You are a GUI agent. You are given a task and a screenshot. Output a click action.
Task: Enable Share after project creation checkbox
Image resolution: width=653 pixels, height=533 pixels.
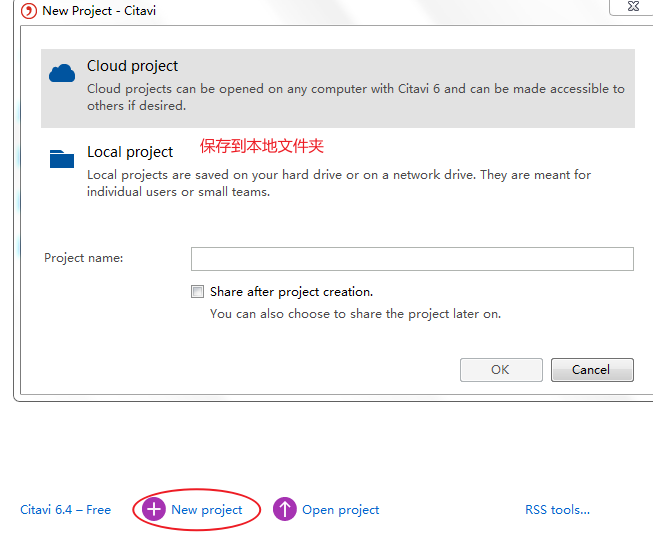(x=197, y=291)
